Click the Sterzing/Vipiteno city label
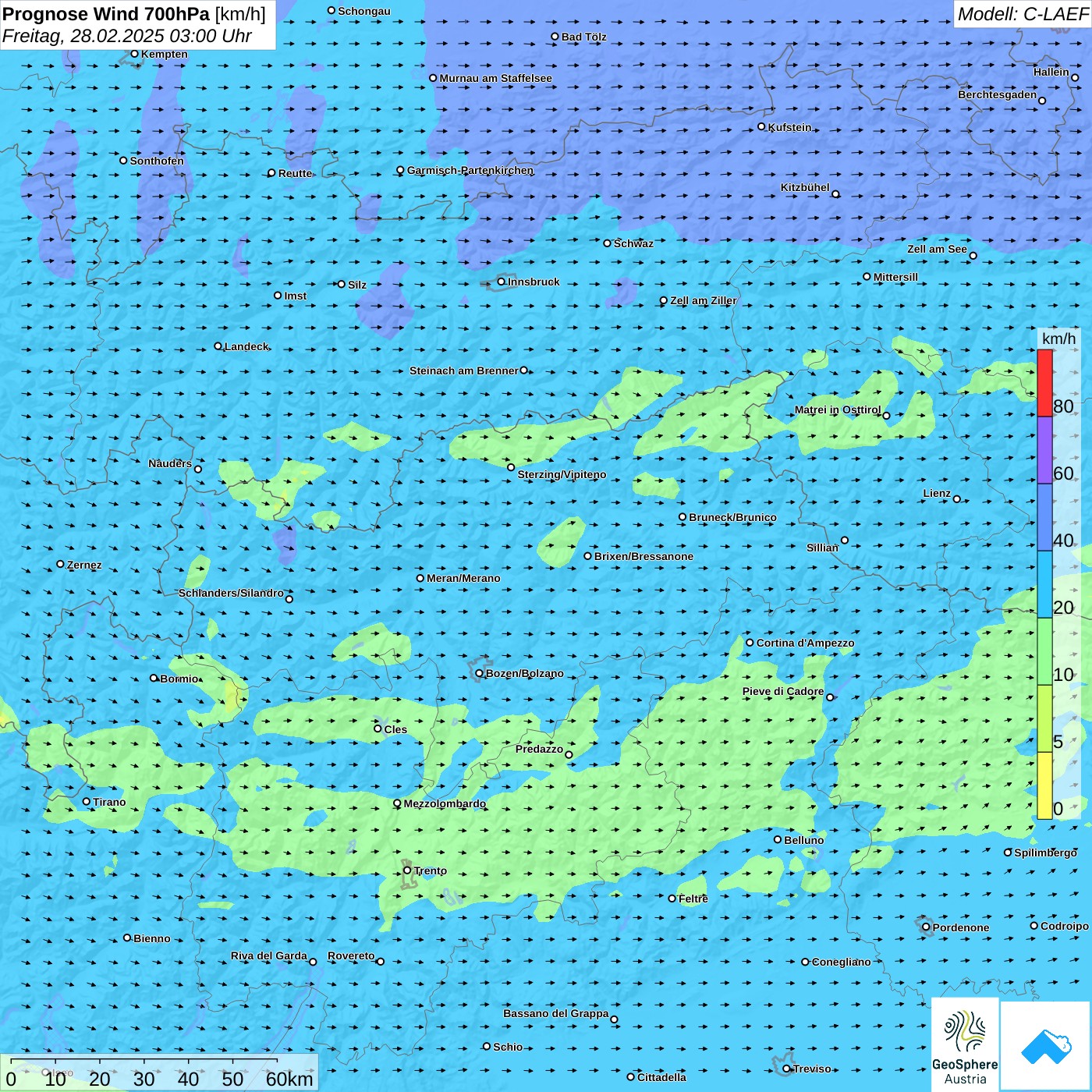 click(562, 474)
